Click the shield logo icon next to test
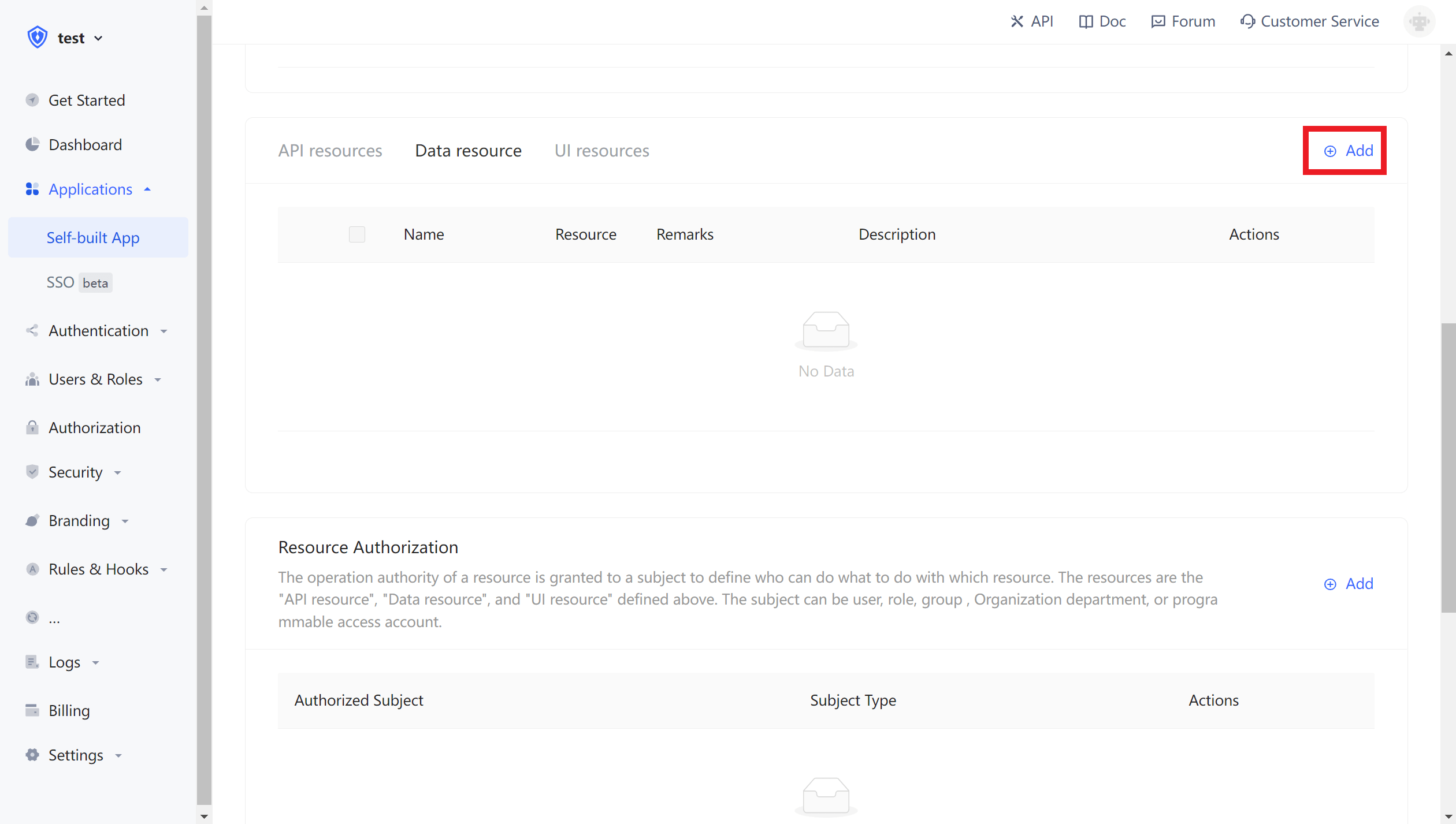Screen dimensions: 1456x824 point(37,38)
